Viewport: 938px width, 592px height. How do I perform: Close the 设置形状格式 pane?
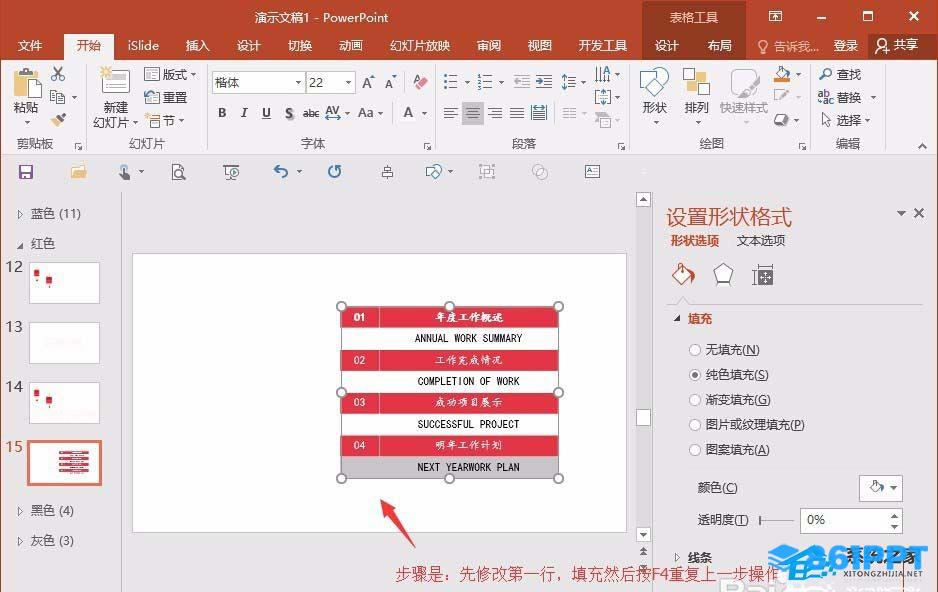[x=919, y=213]
